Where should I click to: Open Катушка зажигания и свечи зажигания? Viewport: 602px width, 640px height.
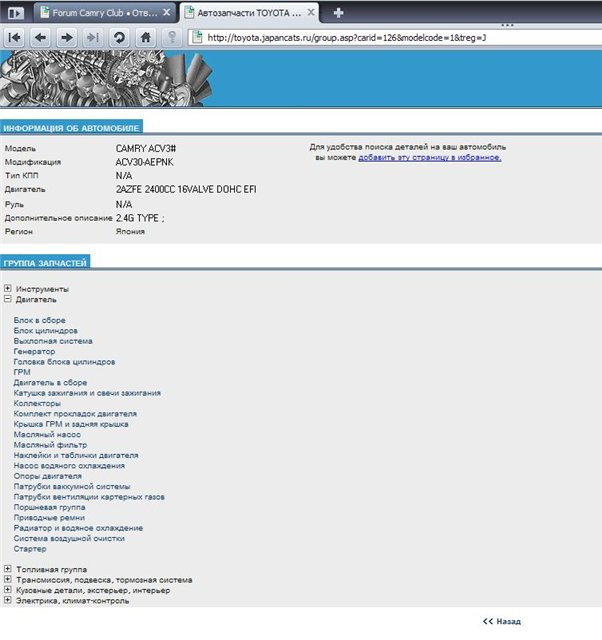pos(87,393)
